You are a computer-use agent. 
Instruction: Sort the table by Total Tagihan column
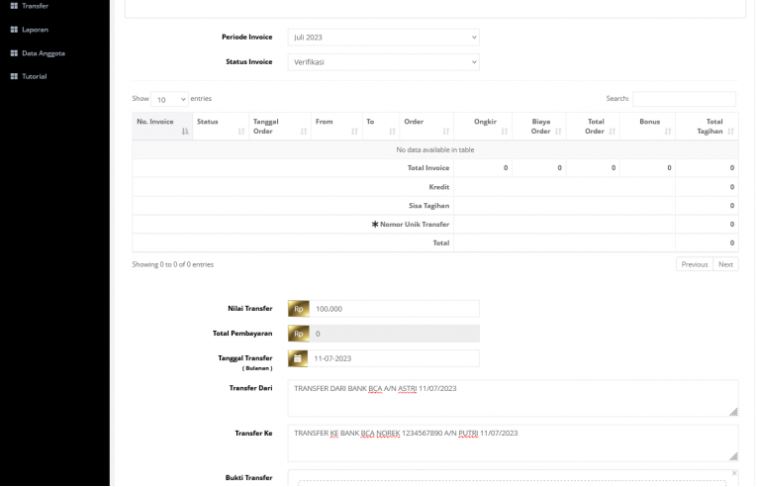pyautogui.click(x=706, y=126)
